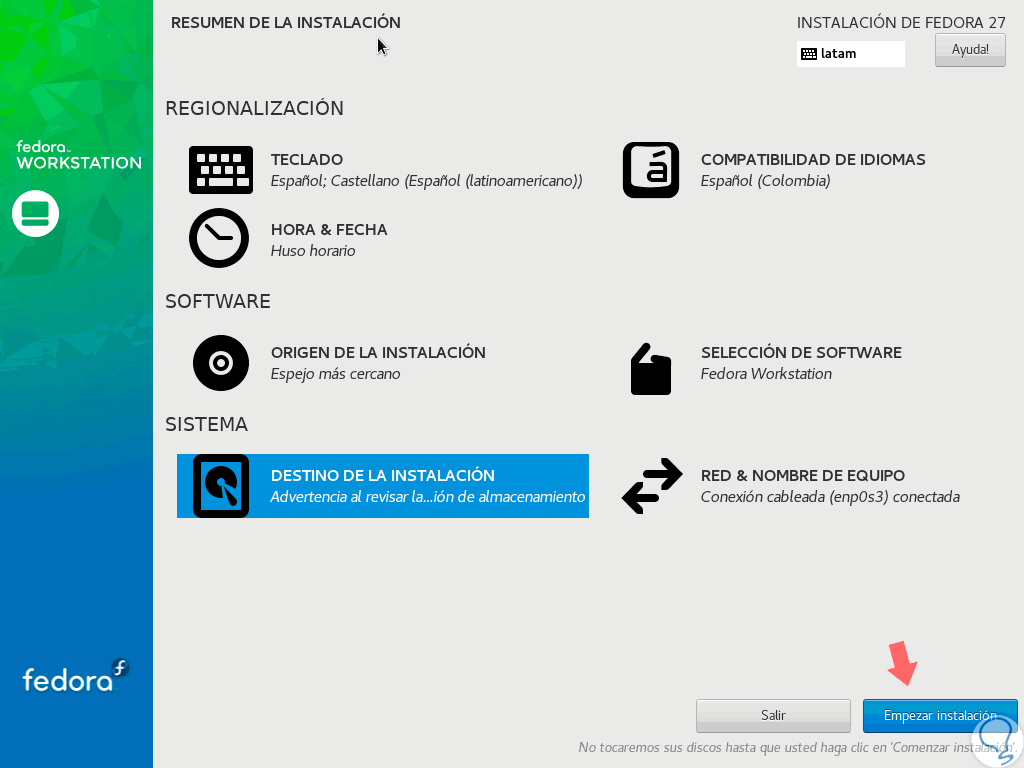1024x768 pixels.
Task: Click the Salir button
Action: tap(773, 716)
